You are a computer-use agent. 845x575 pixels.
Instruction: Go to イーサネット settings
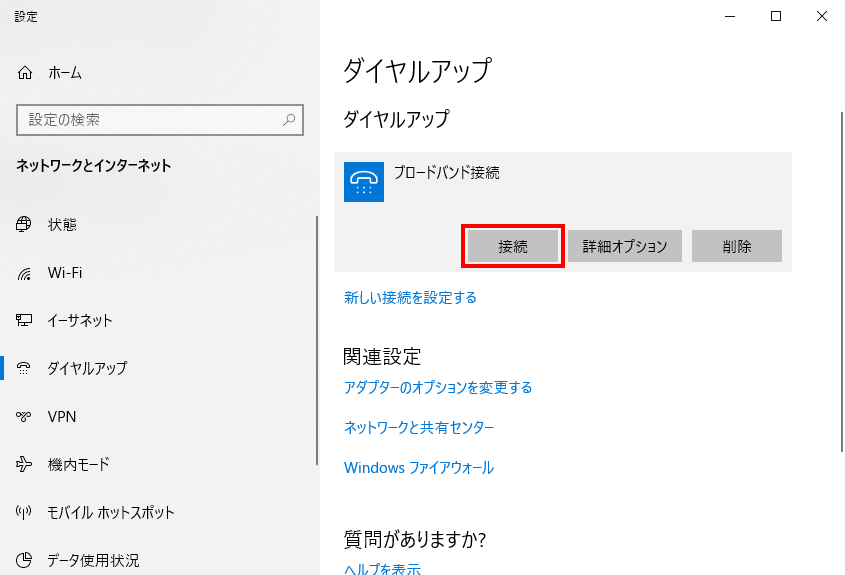[x=80, y=321]
